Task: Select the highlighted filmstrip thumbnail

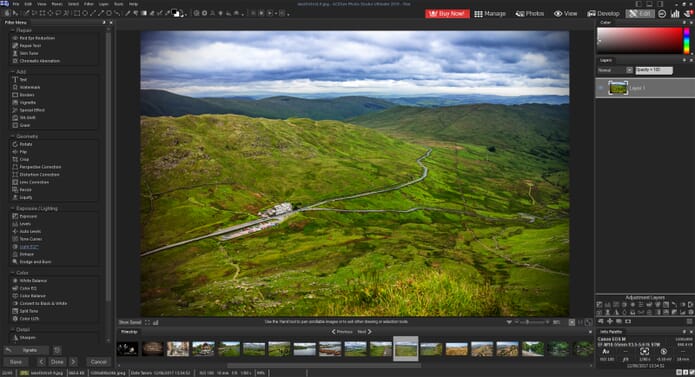Action: (406, 349)
